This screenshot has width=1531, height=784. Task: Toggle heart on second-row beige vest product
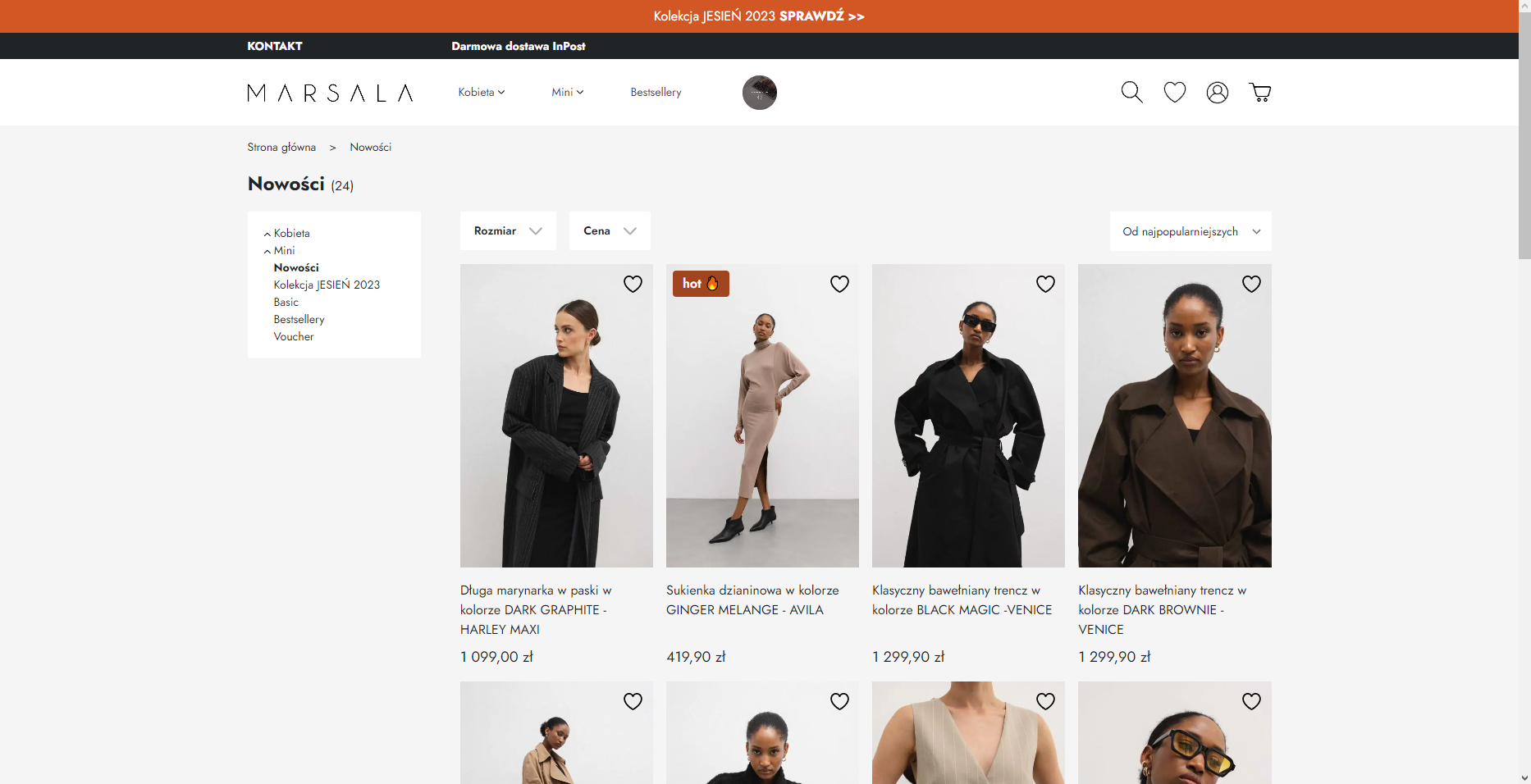click(x=1045, y=701)
